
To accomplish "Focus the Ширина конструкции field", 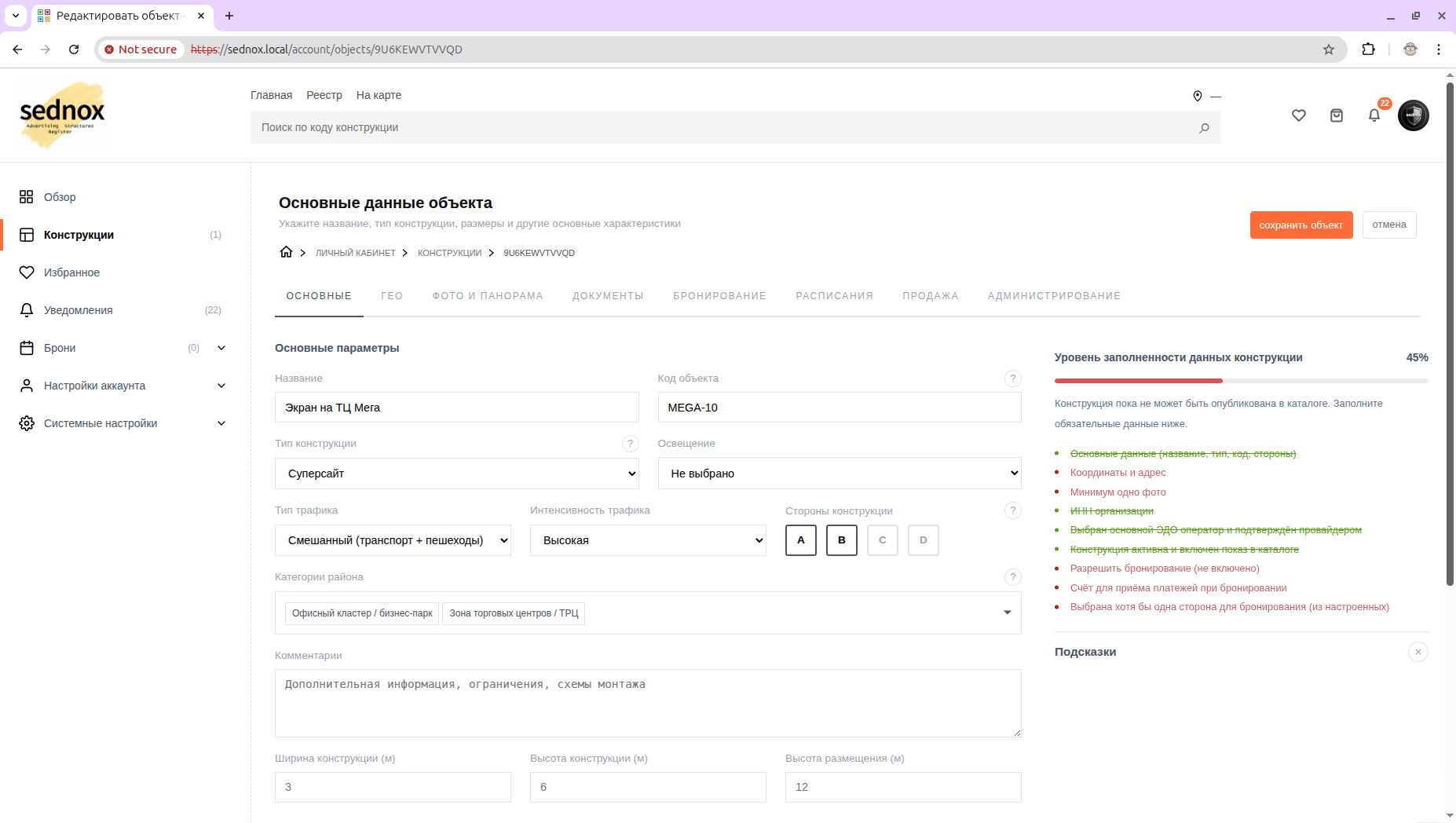I will pos(393,787).
